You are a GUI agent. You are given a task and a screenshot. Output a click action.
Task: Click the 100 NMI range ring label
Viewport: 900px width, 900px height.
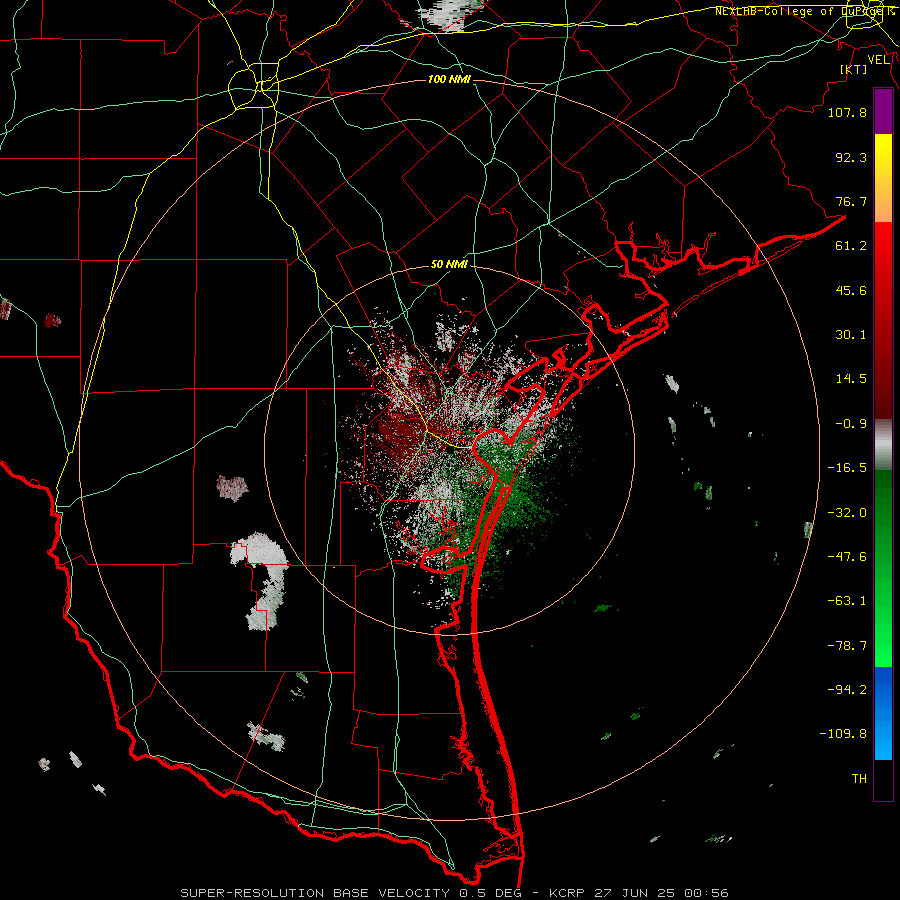449,79
